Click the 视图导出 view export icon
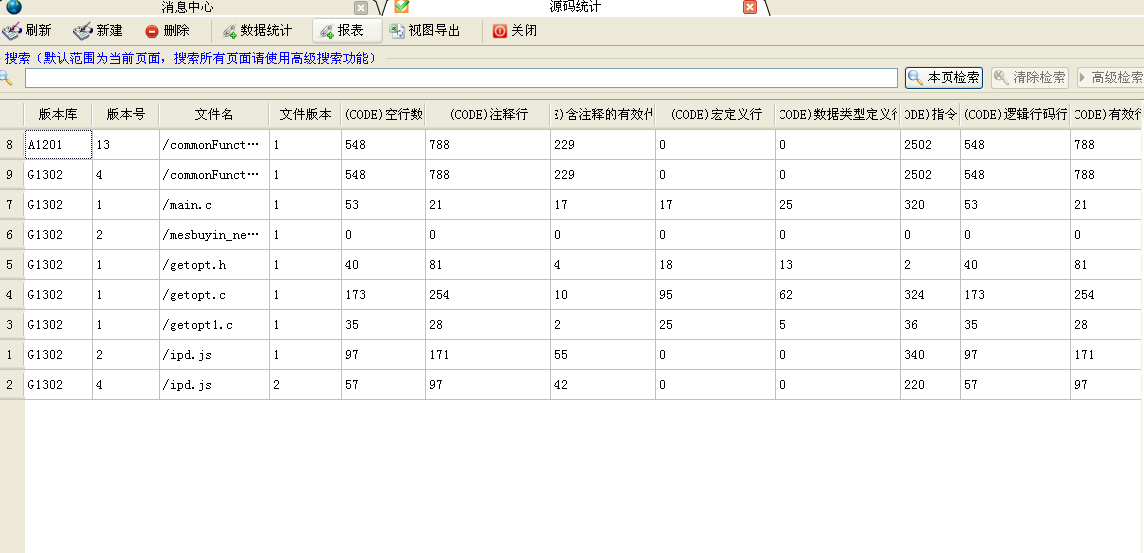The width and height of the screenshot is (1144, 553). point(397,31)
